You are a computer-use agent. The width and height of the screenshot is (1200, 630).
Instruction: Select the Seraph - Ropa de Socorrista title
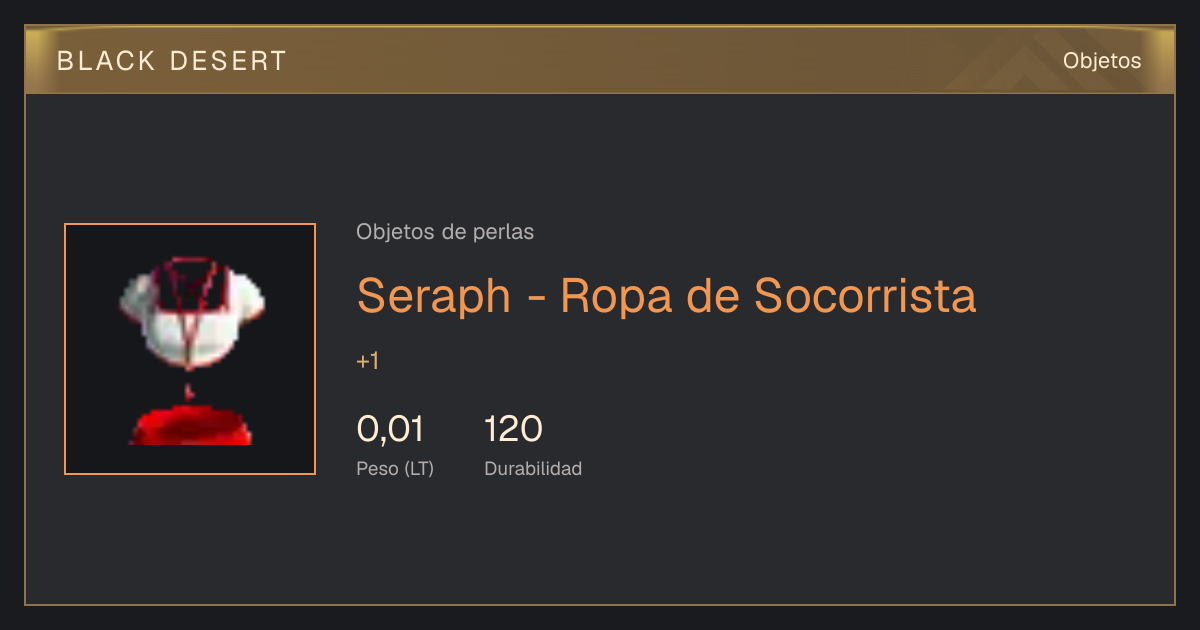[666, 295]
